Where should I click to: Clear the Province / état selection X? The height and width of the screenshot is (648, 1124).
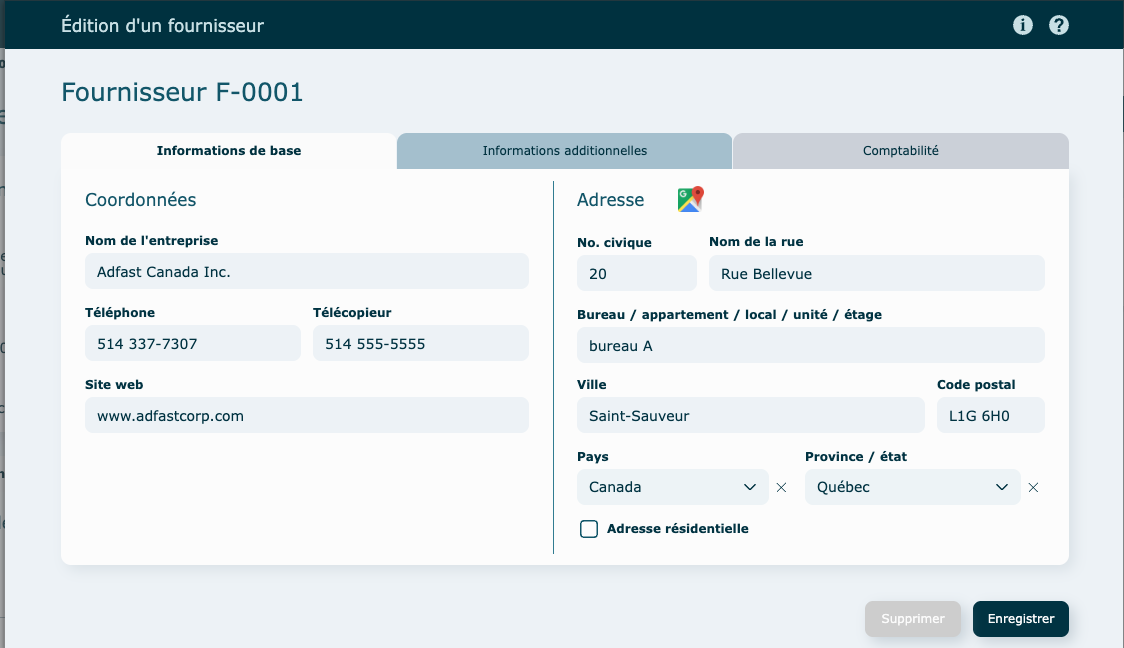point(1034,487)
